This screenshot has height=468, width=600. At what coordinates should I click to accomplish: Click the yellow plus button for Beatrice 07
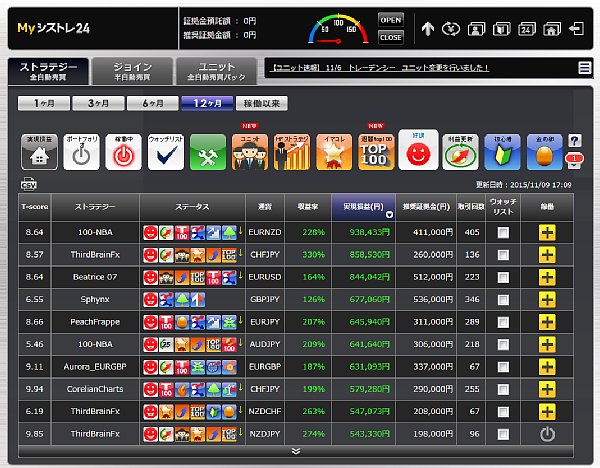547,277
